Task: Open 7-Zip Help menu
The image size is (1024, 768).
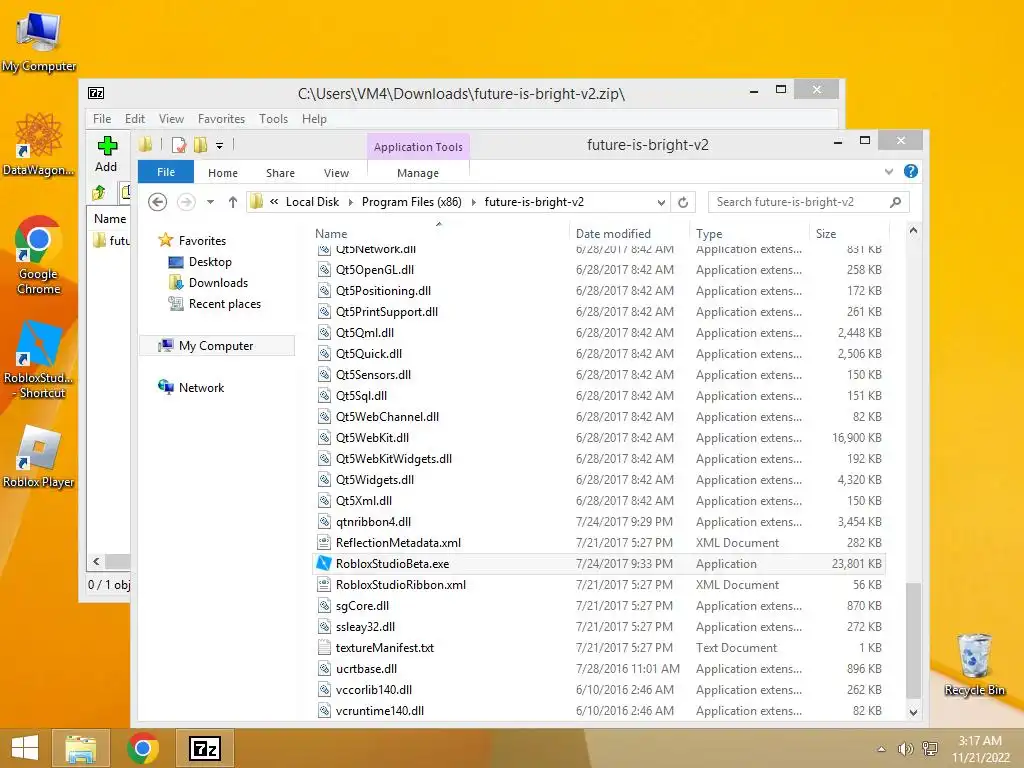Action: point(314,119)
